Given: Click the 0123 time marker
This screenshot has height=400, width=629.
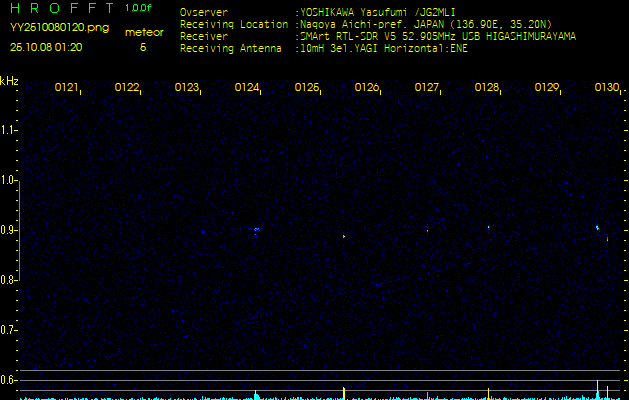Looking at the screenshot, I should click(x=187, y=87).
